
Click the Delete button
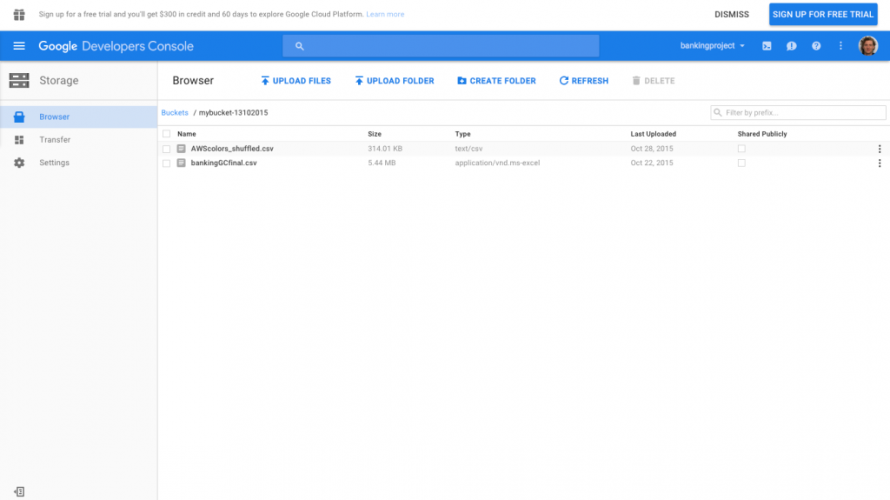click(x=653, y=81)
